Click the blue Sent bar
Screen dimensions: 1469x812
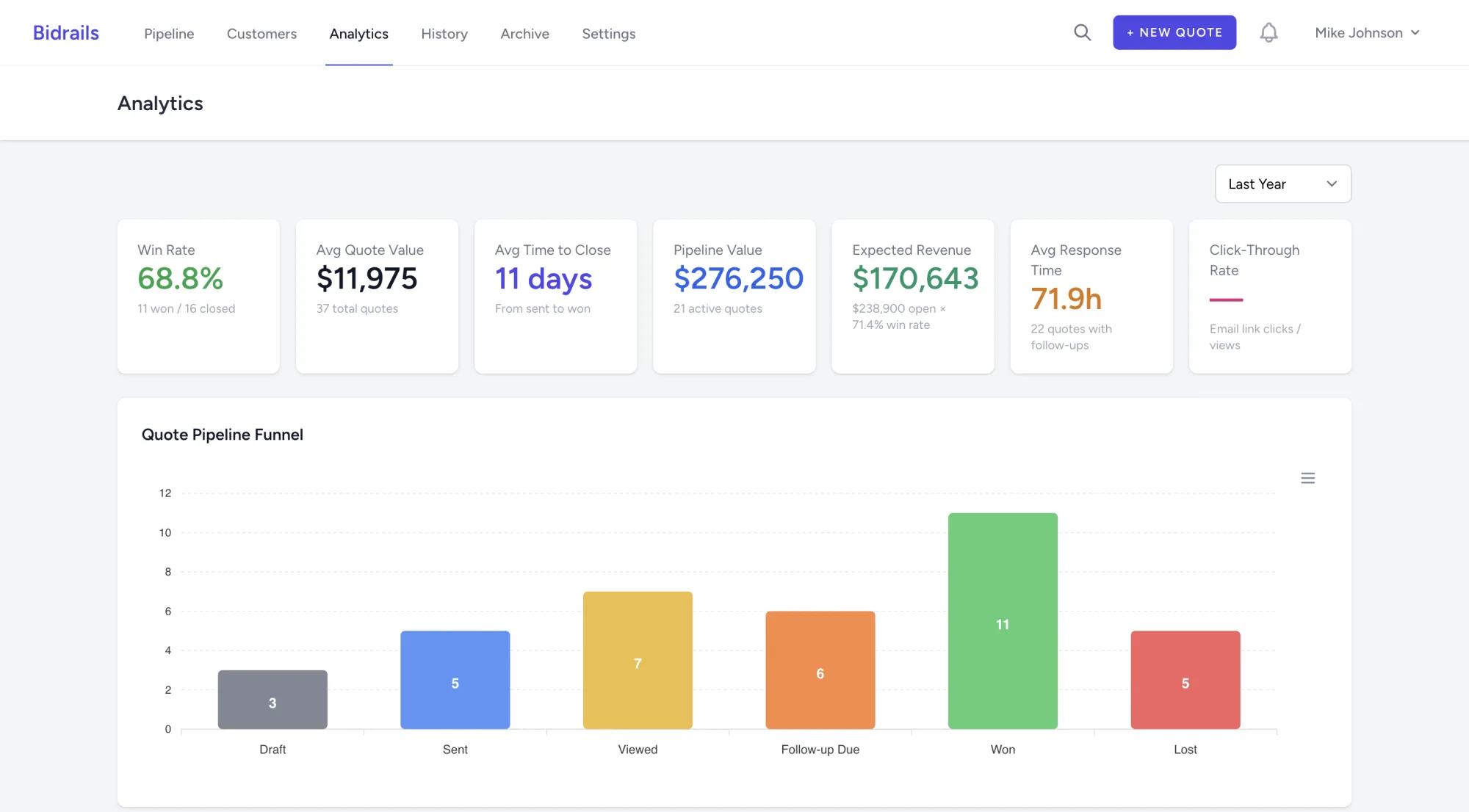[455, 680]
